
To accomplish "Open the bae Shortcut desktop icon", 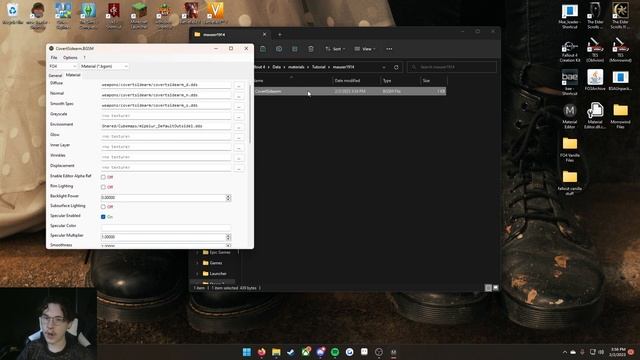I will [570, 82].
